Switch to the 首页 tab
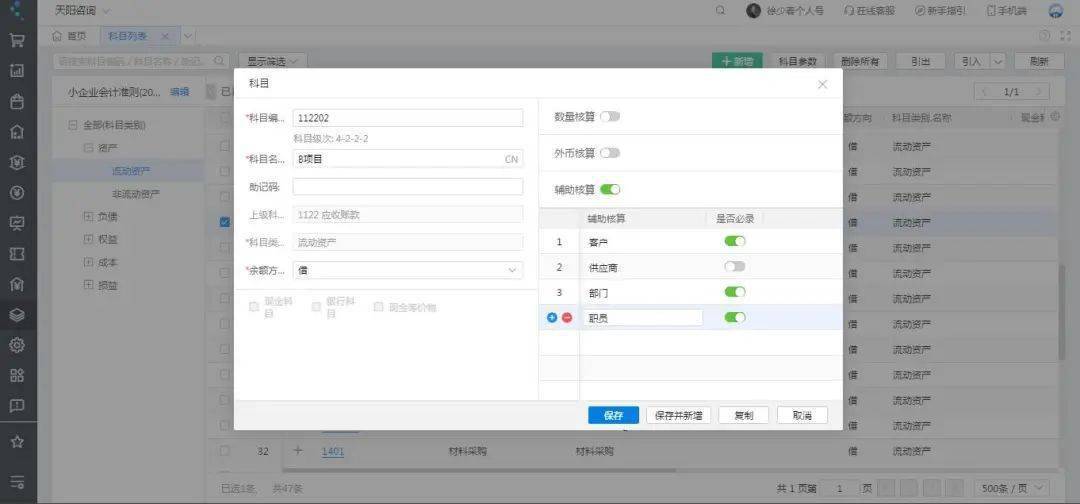1080x504 pixels. pos(69,36)
